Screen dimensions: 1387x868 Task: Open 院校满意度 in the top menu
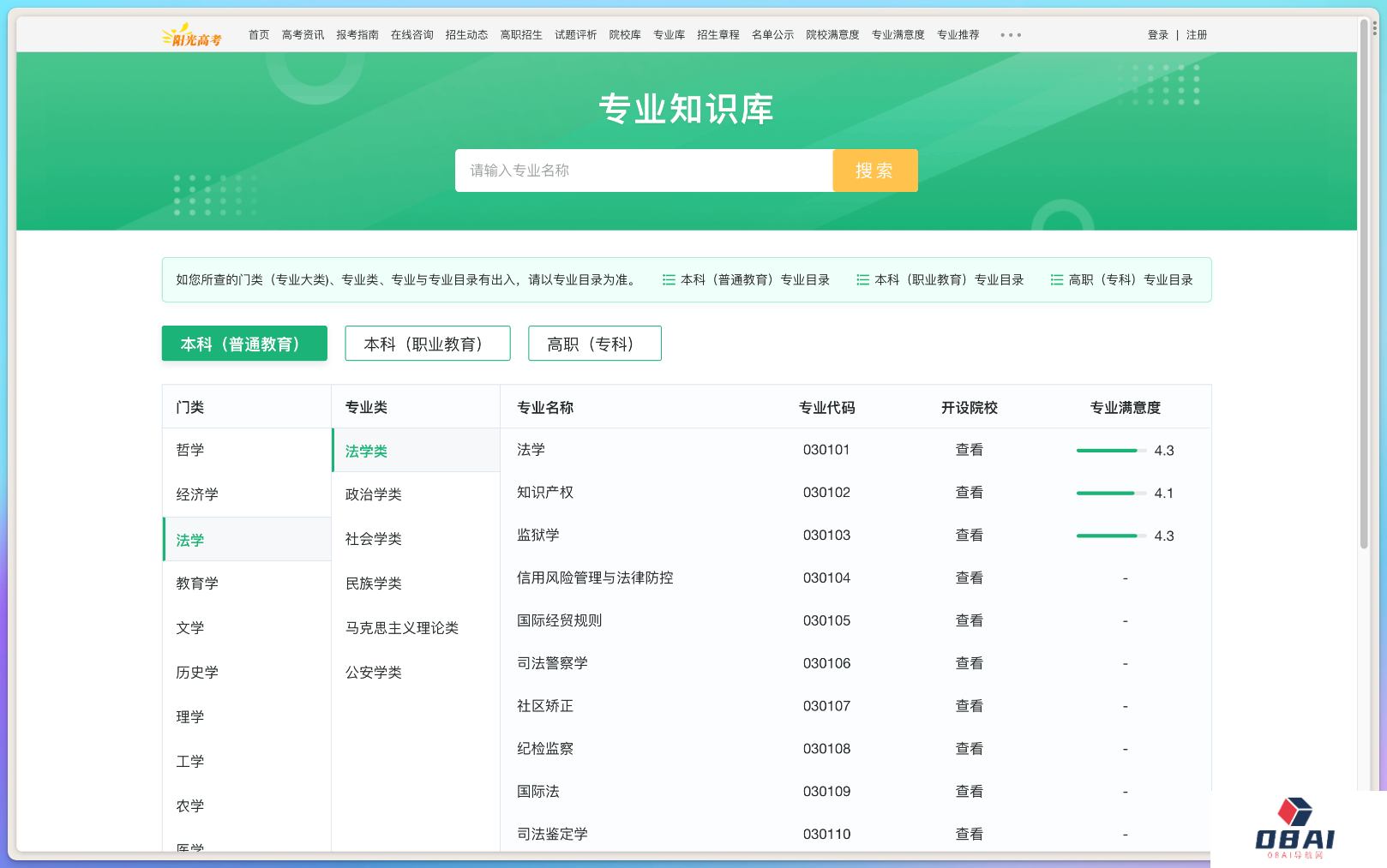tap(832, 35)
